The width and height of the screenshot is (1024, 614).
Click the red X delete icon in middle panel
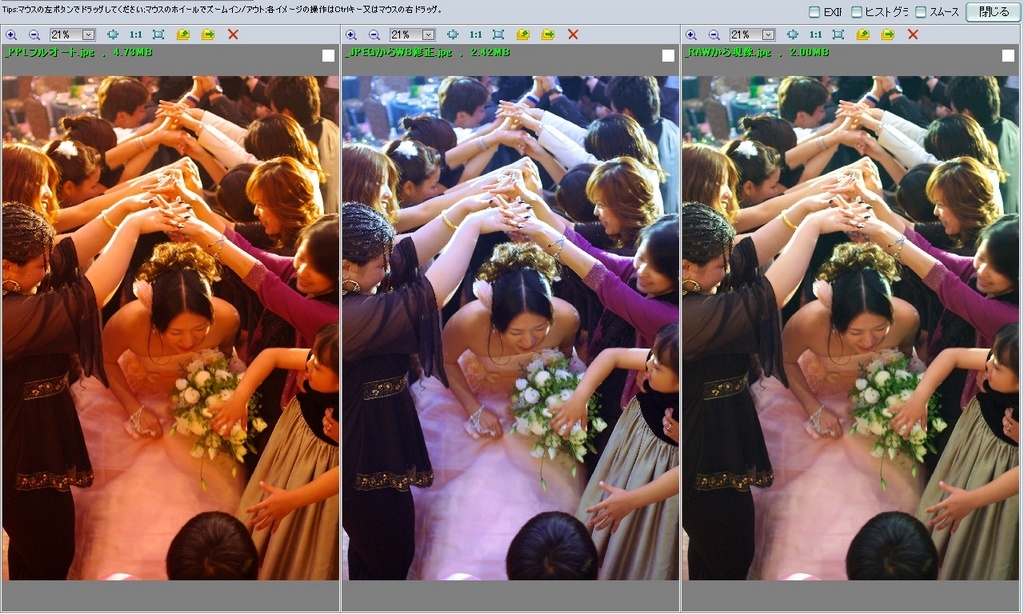(x=573, y=35)
